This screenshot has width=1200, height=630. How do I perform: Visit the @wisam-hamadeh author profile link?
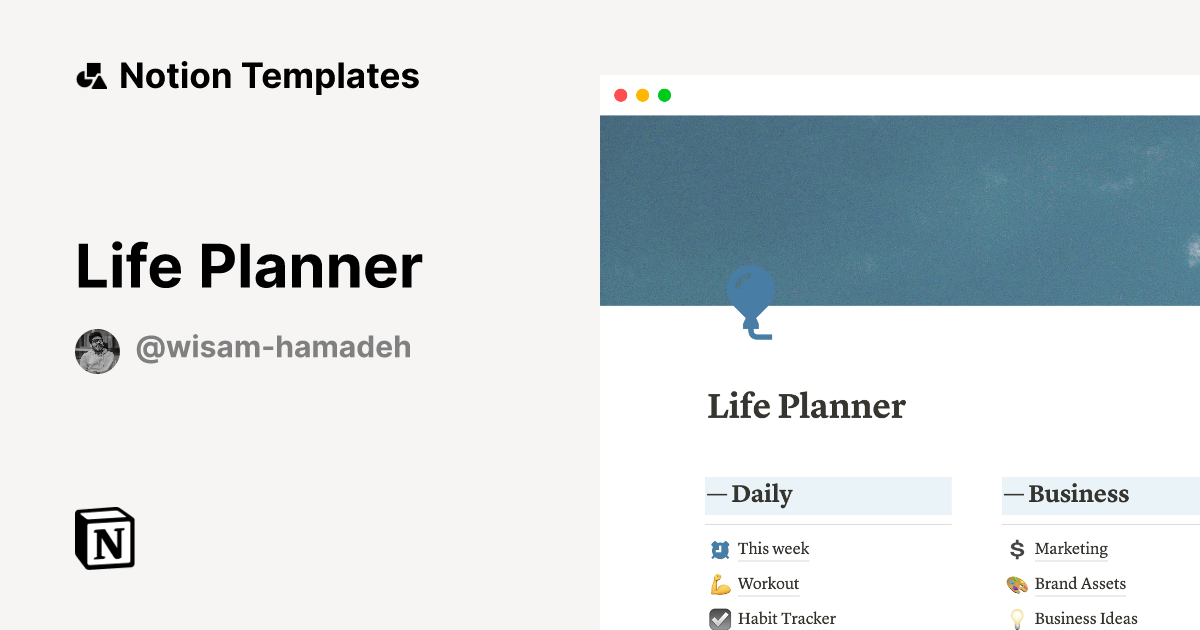273,348
